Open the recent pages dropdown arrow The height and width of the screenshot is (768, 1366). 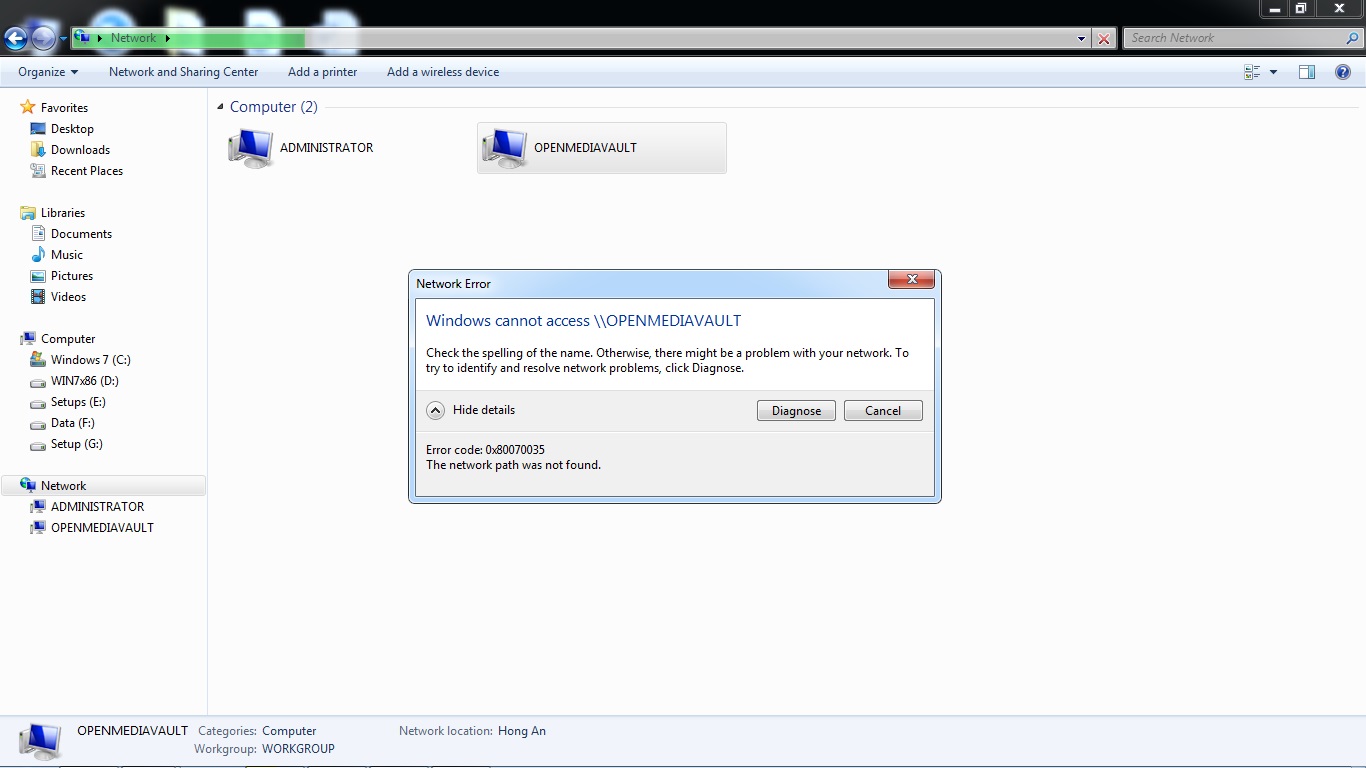[x=63, y=39]
